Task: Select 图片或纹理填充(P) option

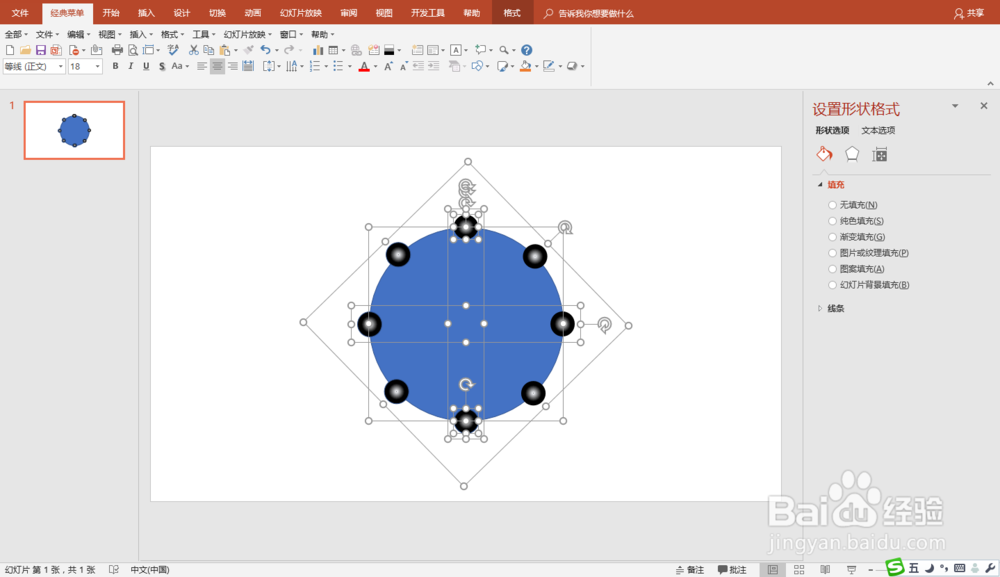Action: [x=868, y=252]
